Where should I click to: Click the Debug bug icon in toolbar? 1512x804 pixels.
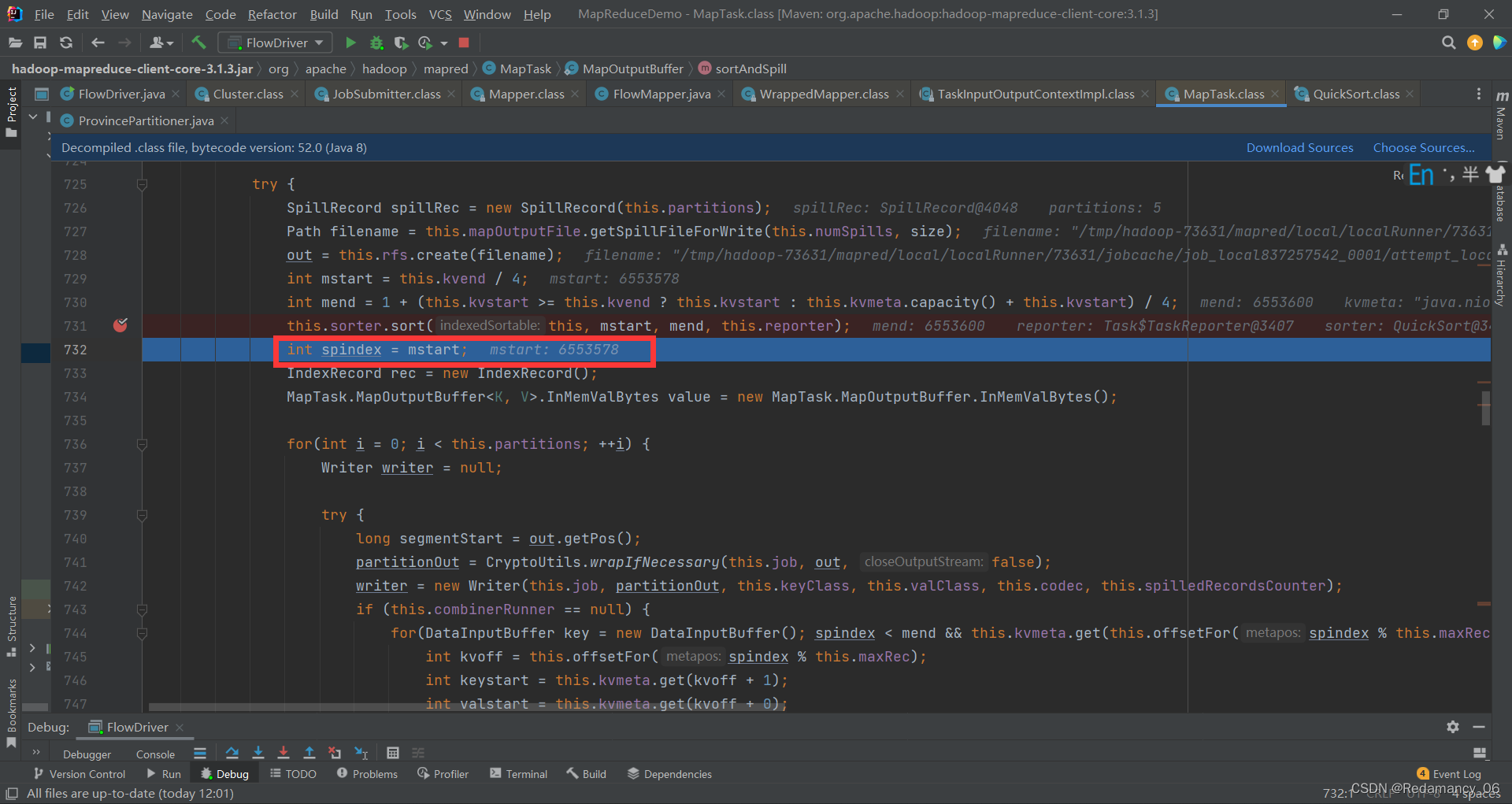376,43
